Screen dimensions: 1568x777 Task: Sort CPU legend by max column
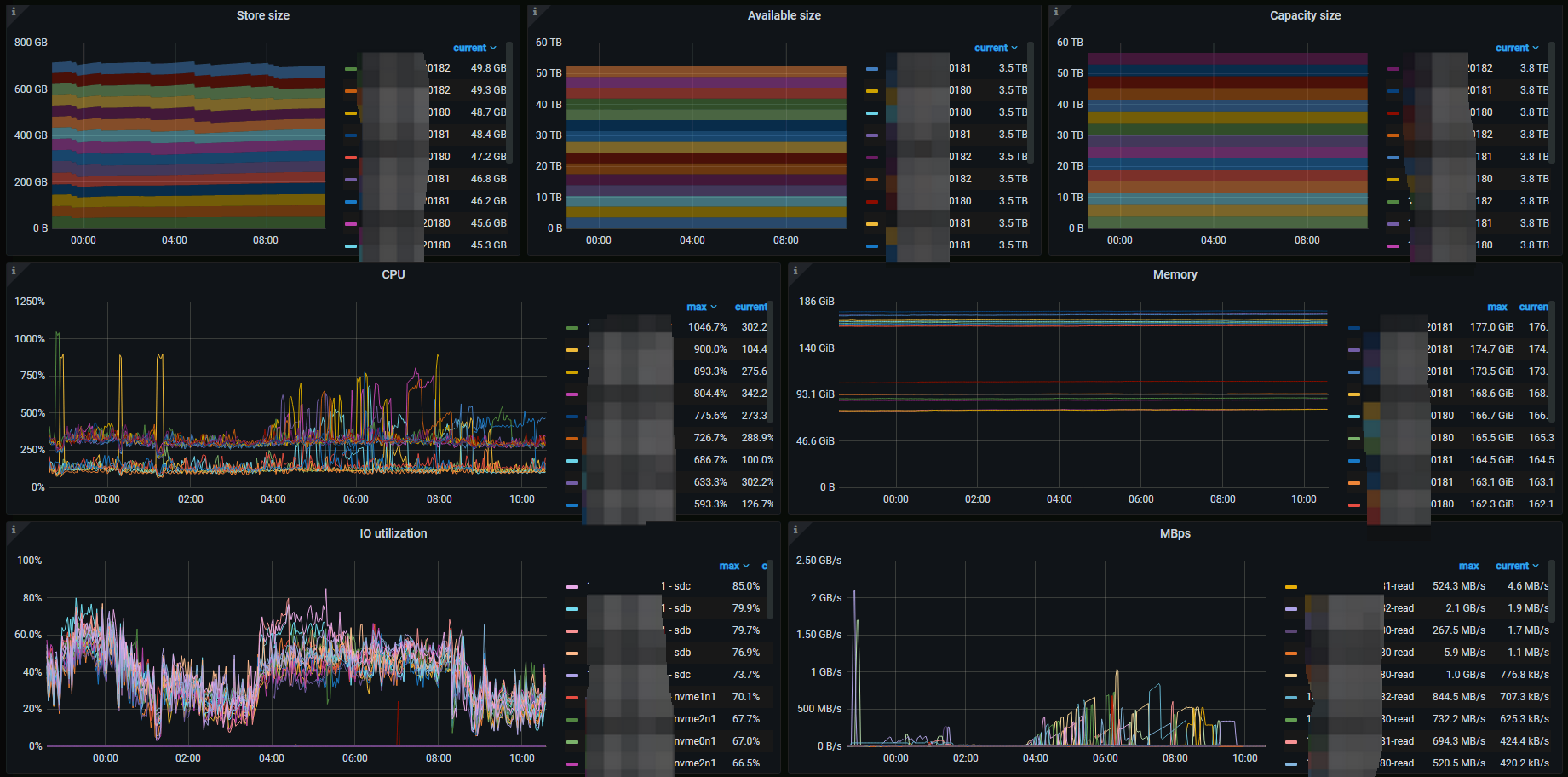(x=701, y=308)
